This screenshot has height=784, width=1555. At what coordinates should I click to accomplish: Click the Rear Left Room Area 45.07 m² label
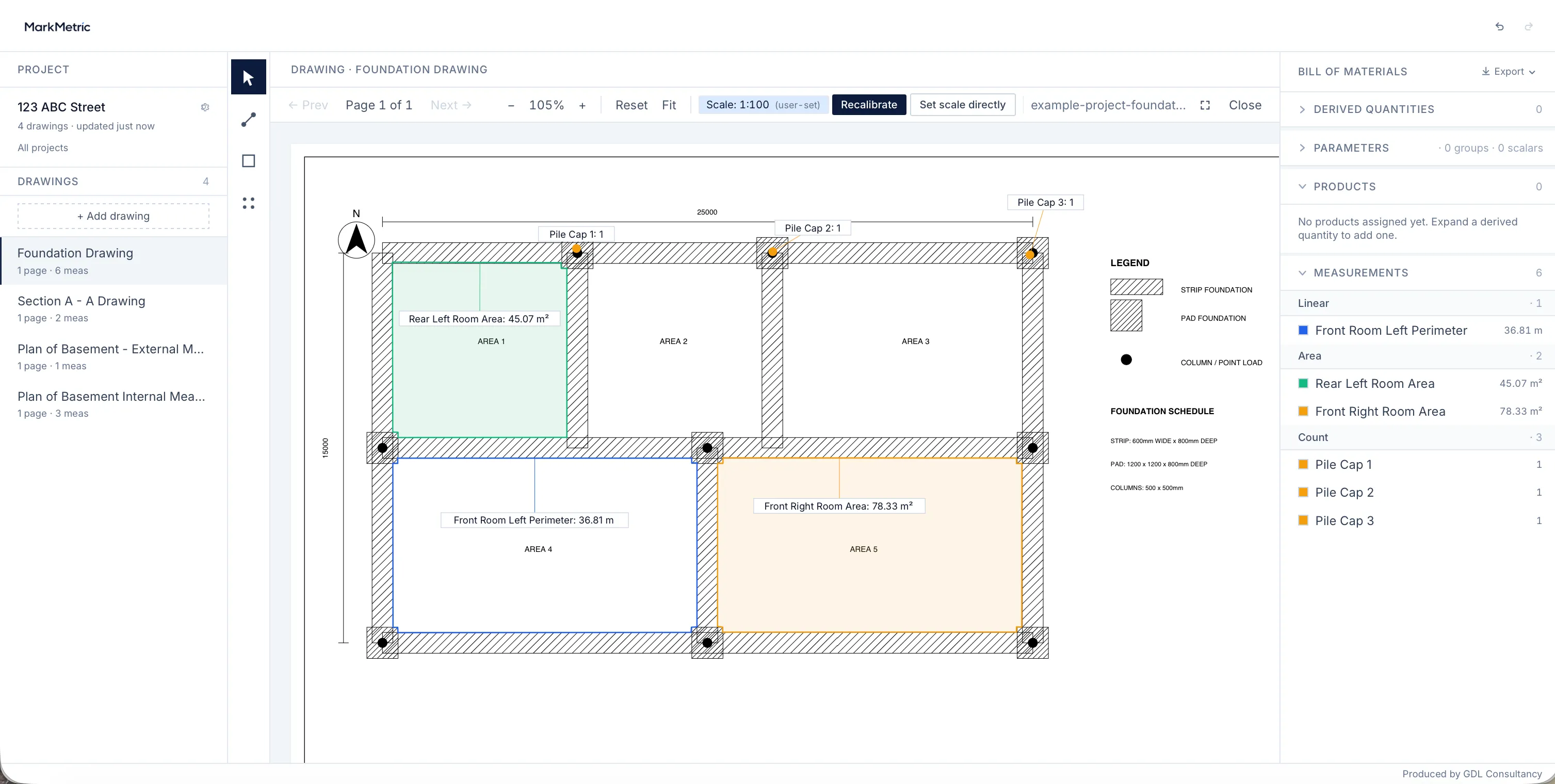479,319
